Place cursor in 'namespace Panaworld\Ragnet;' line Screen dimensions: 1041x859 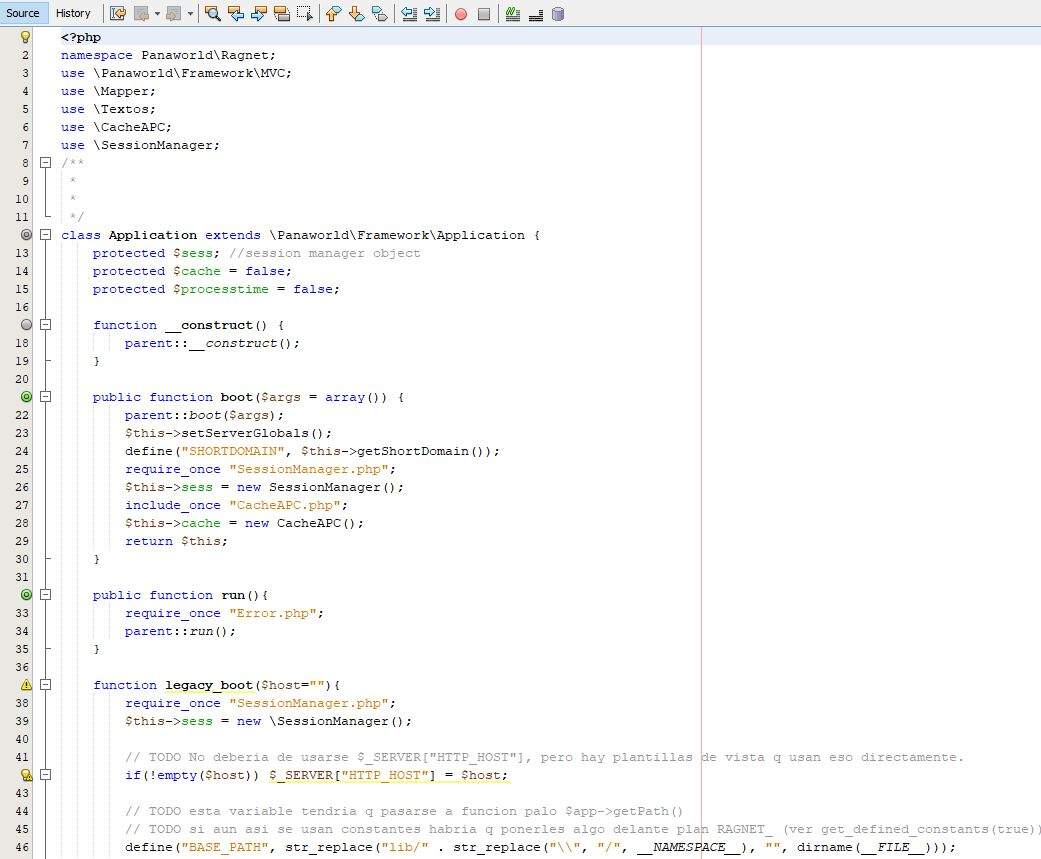(x=168, y=55)
